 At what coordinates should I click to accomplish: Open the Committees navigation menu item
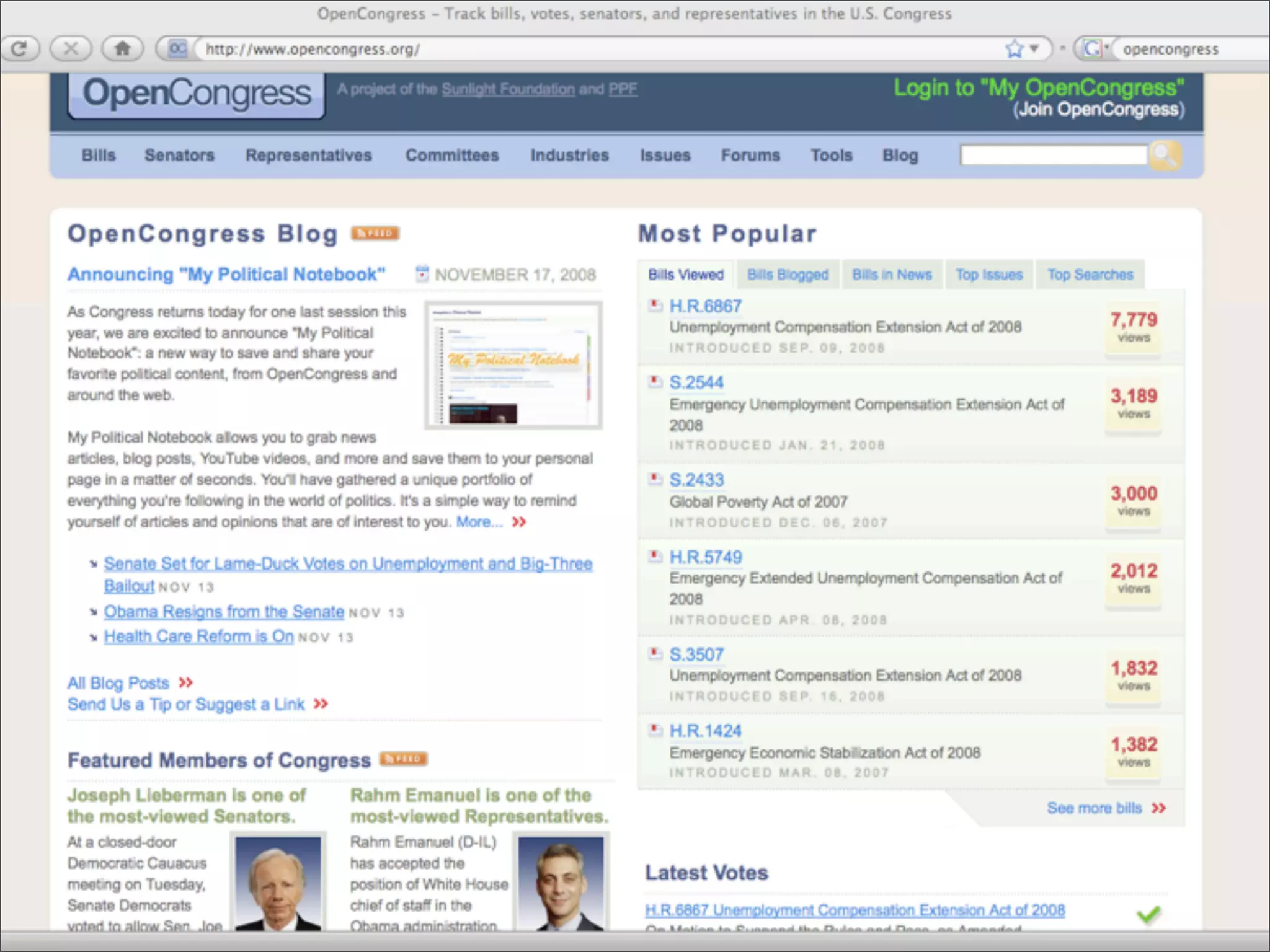(x=452, y=155)
